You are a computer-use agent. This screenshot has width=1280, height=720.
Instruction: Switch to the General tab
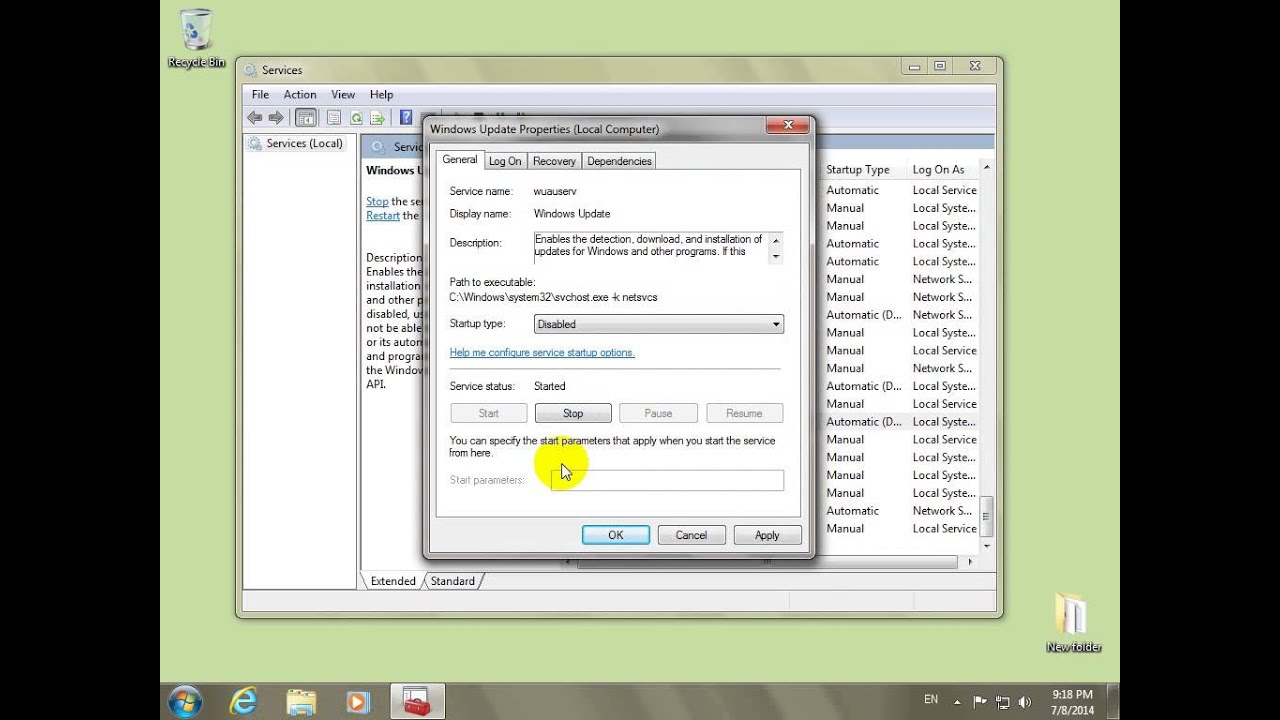coord(460,159)
